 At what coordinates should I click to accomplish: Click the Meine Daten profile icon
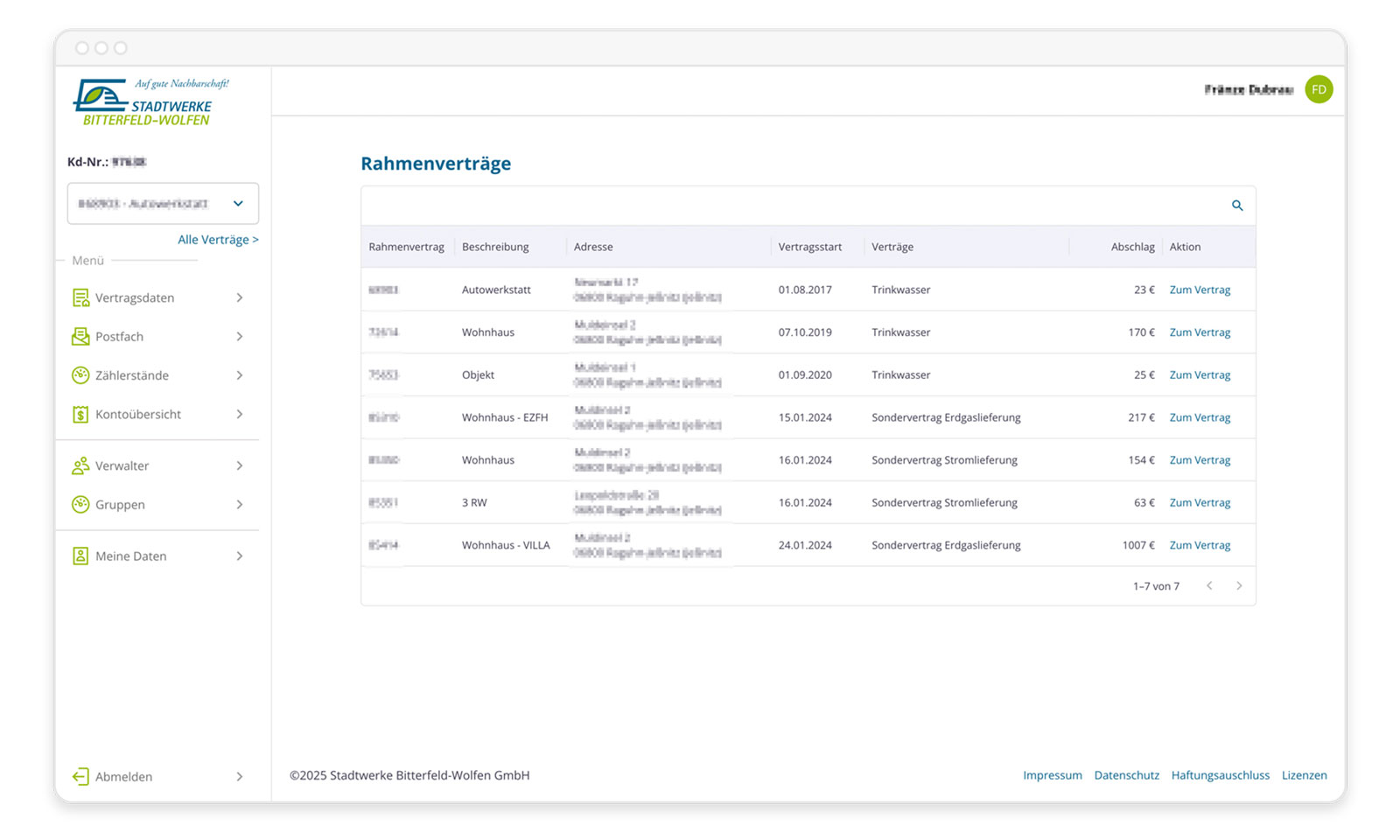pos(80,556)
